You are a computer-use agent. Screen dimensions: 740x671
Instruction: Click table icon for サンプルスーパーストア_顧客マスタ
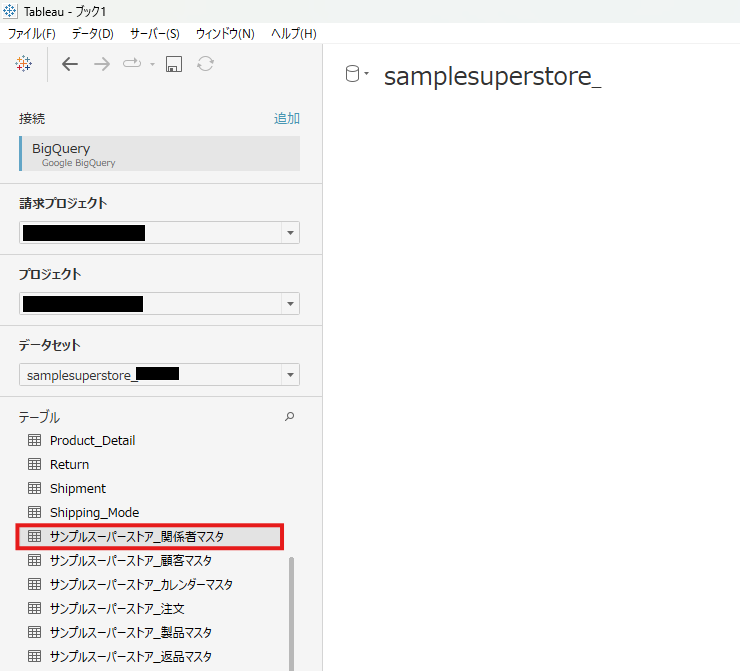point(34,560)
